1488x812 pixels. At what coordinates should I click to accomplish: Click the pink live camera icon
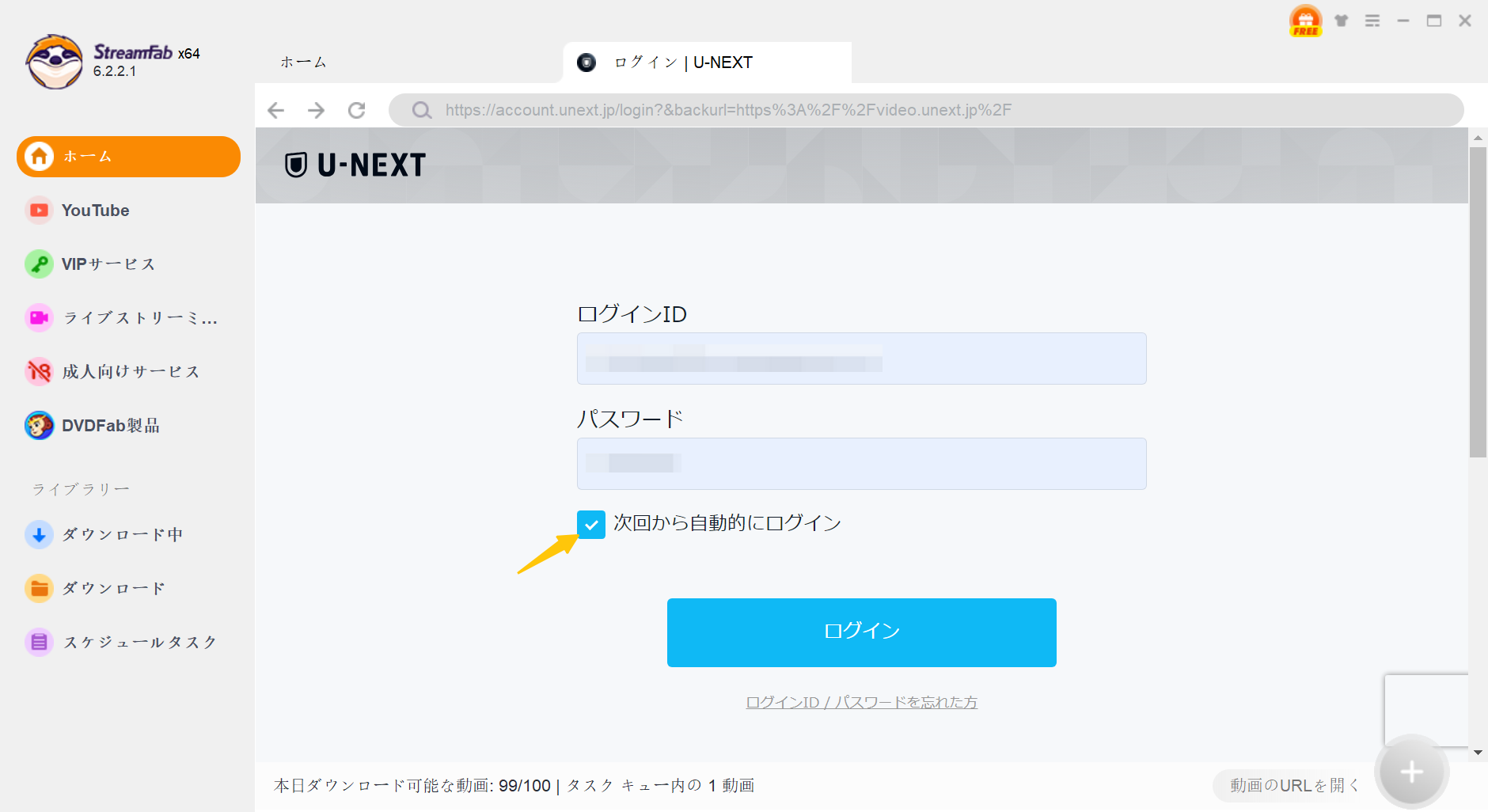[39, 318]
